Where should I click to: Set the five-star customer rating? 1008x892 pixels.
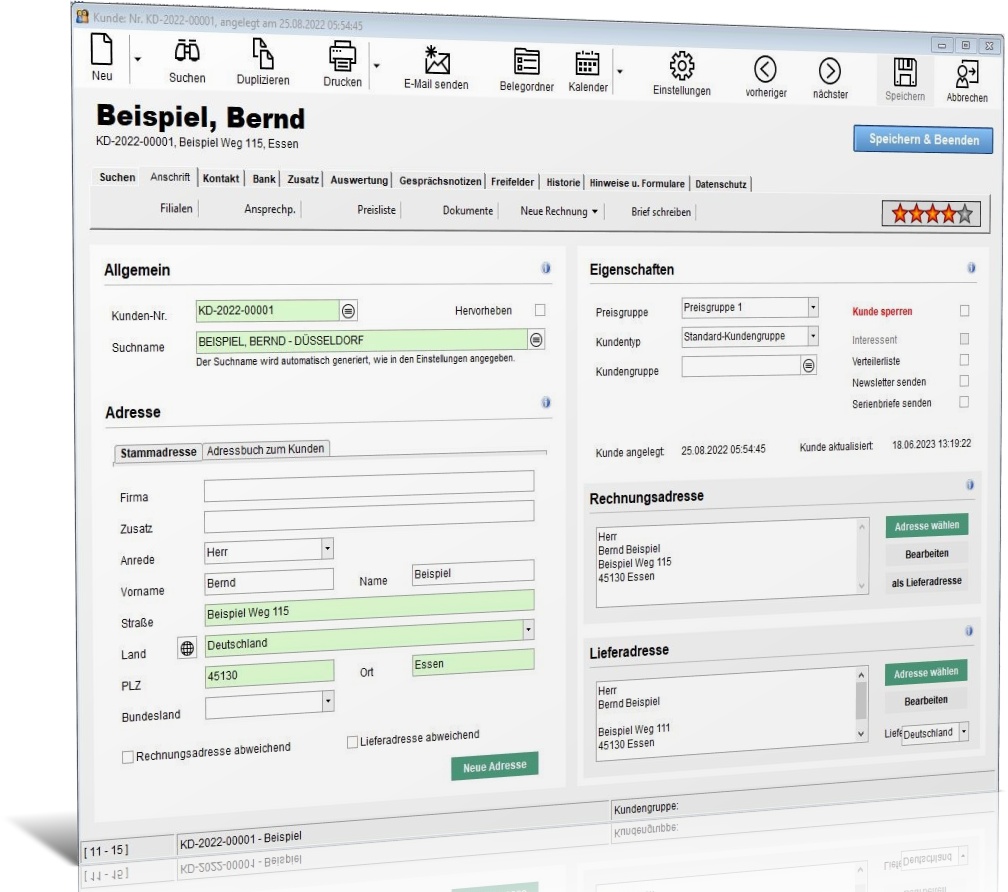click(x=964, y=214)
